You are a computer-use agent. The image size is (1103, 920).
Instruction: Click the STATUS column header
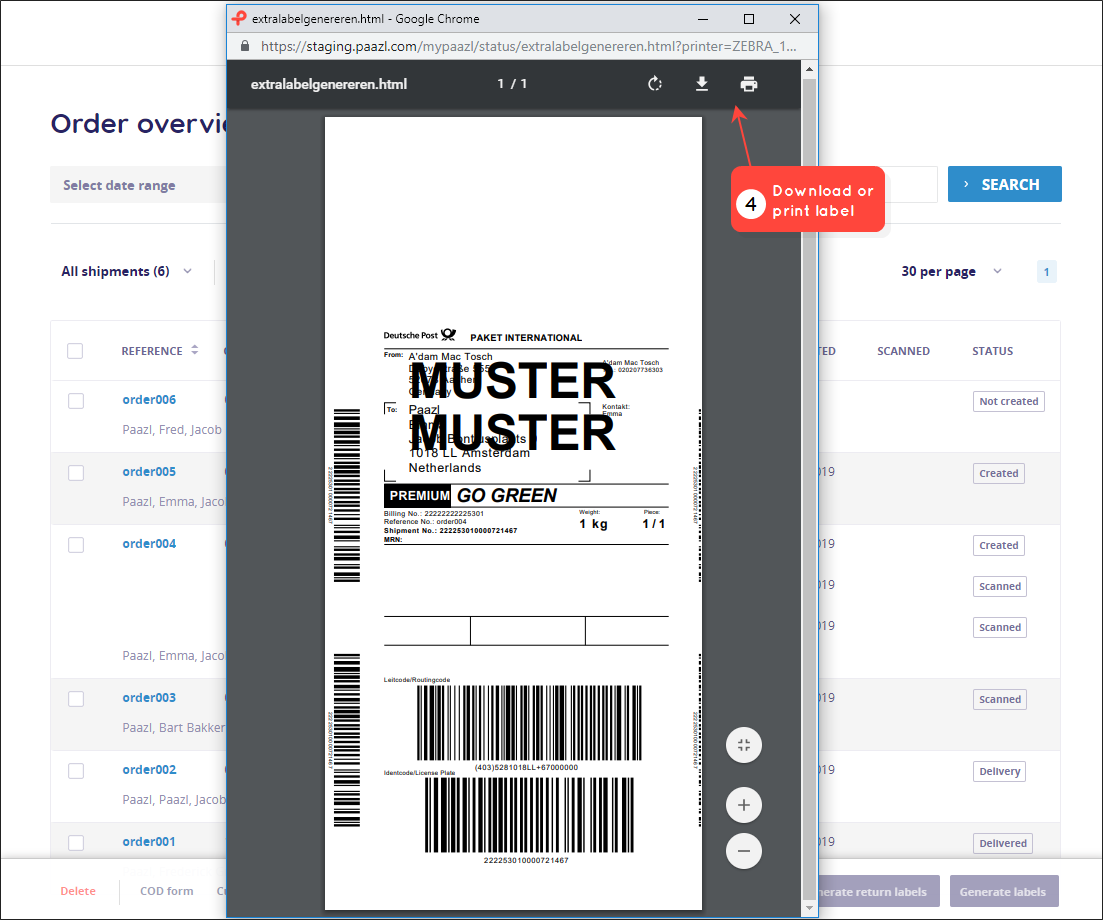(x=993, y=351)
